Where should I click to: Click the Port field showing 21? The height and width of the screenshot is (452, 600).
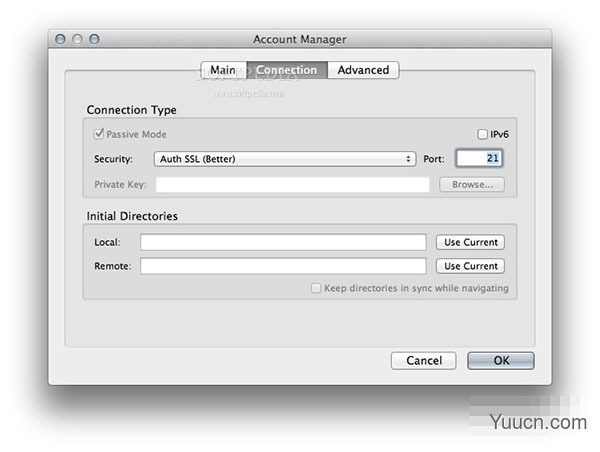(479, 158)
